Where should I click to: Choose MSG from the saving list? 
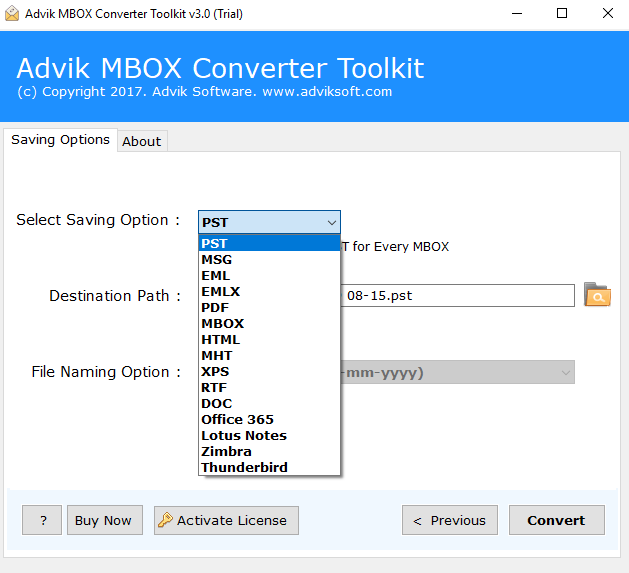pyautogui.click(x=269, y=259)
